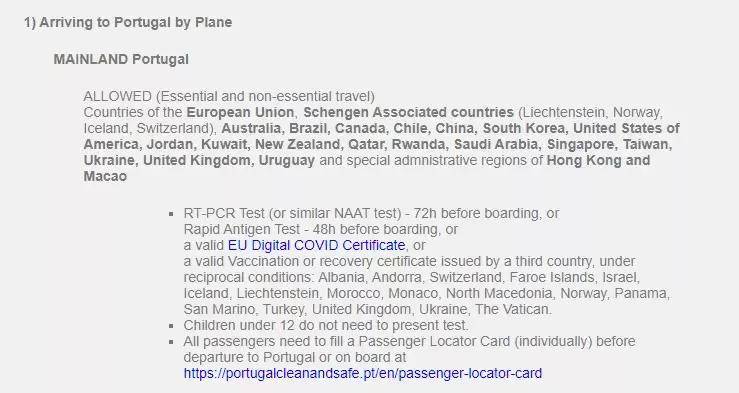Click the RT-PCR Test 72h before boarding line
Viewport: 739px width, 393px height.
click(371, 213)
